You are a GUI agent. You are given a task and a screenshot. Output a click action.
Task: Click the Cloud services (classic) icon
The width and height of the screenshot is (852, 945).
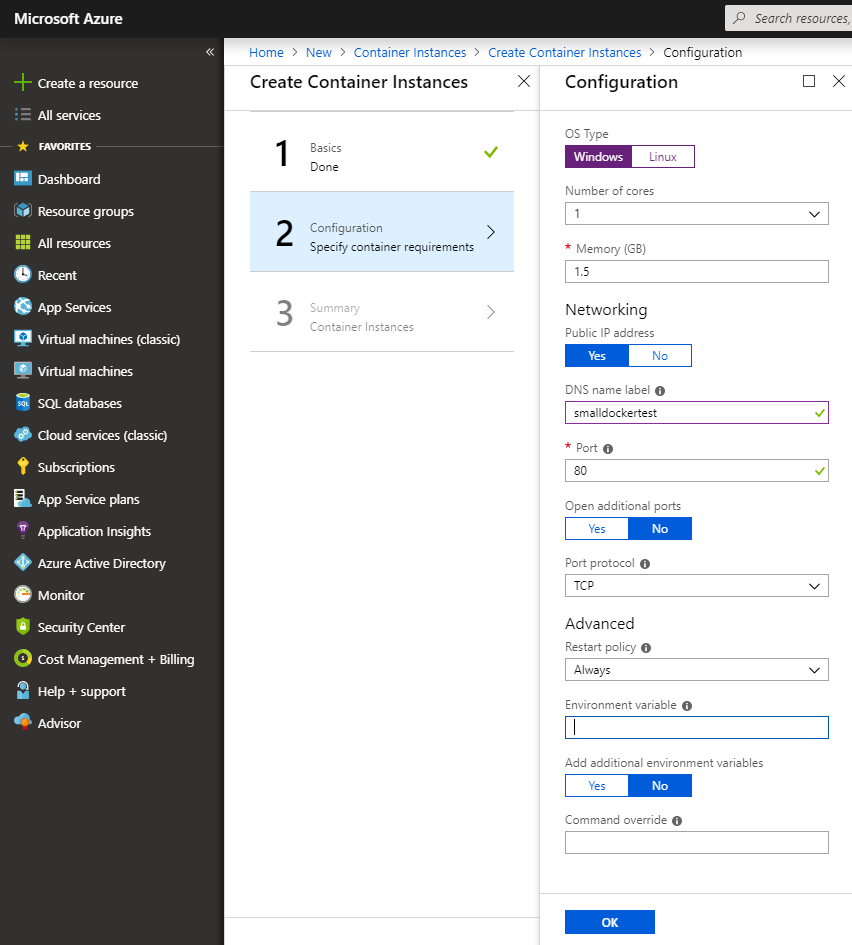point(22,434)
